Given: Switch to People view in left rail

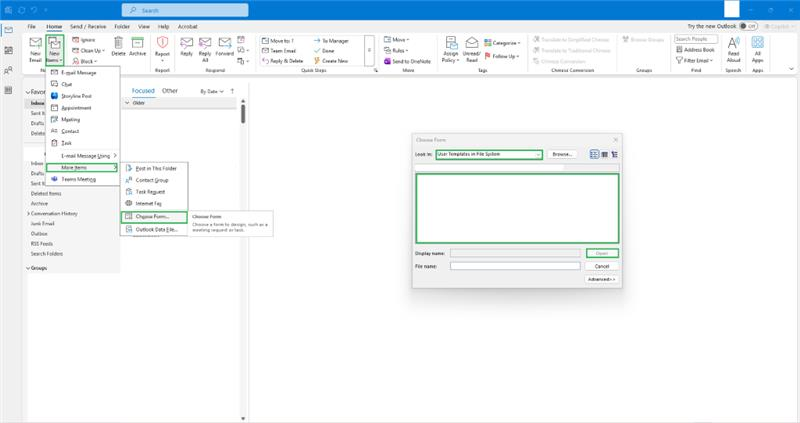Looking at the screenshot, I should pyautogui.click(x=9, y=70).
